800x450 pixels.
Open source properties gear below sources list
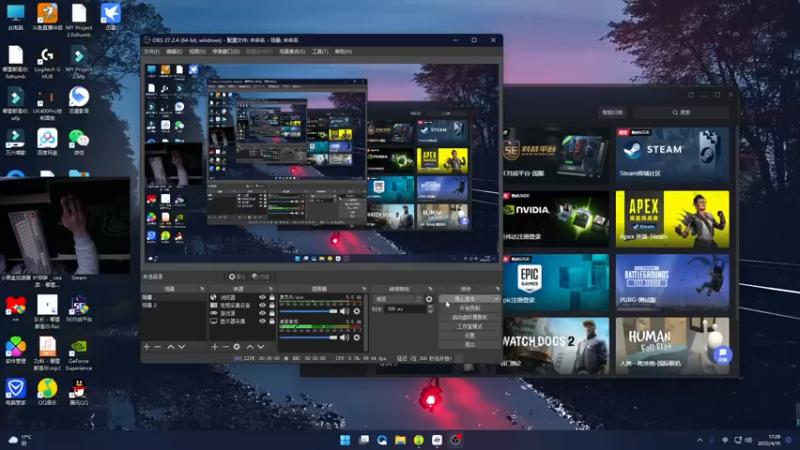(237, 347)
